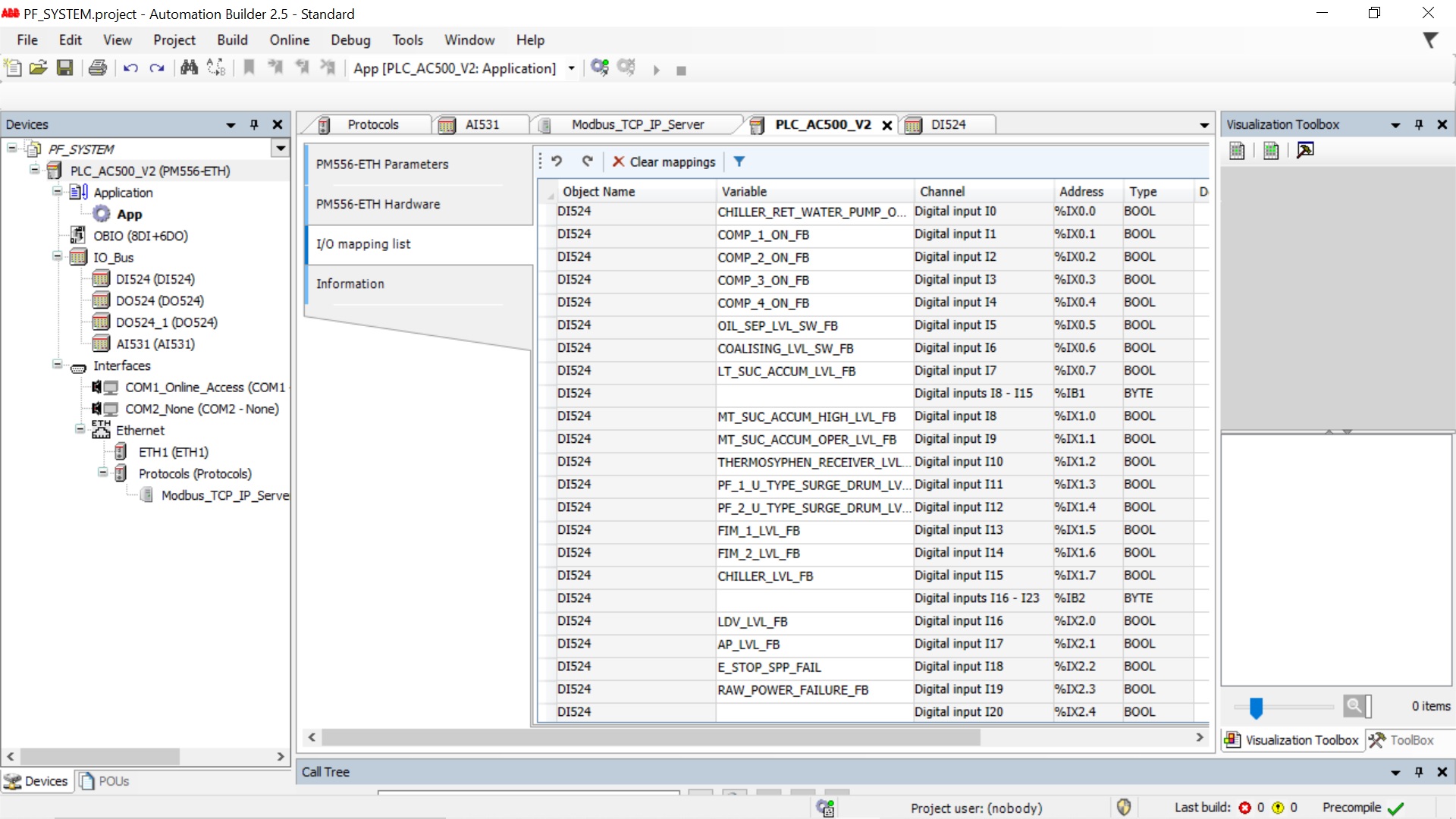
Task: Open the New project icon
Action: [13, 68]
